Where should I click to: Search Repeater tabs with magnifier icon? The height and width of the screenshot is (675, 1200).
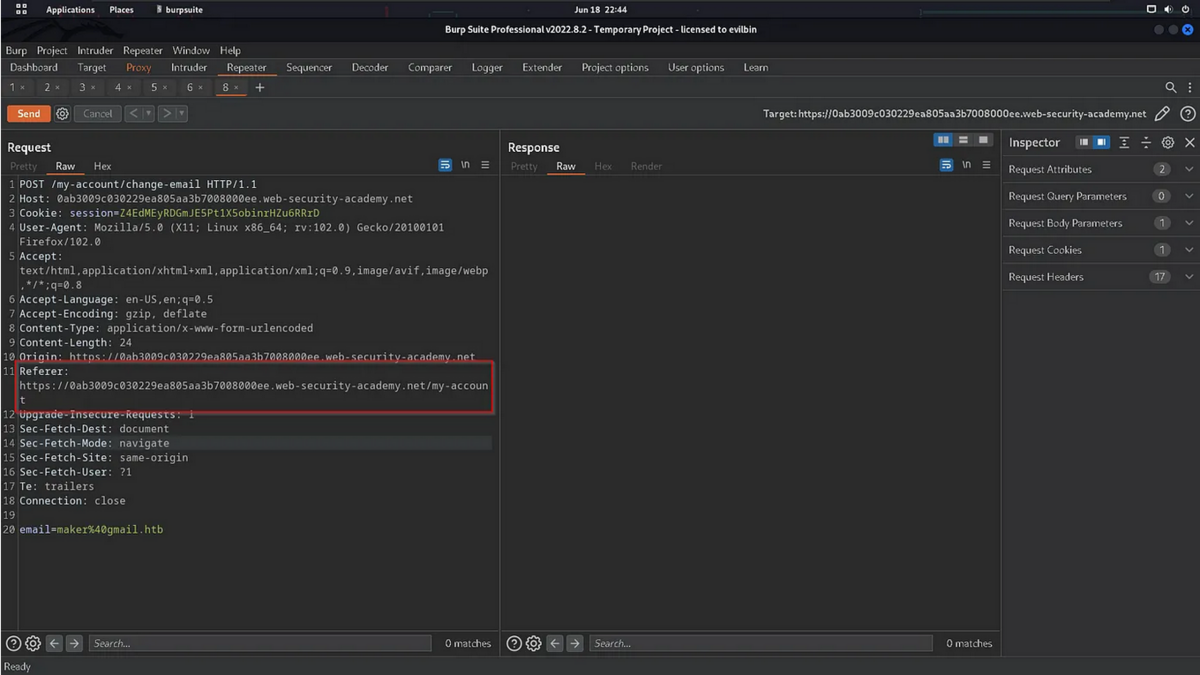[x=1171, y=88]
